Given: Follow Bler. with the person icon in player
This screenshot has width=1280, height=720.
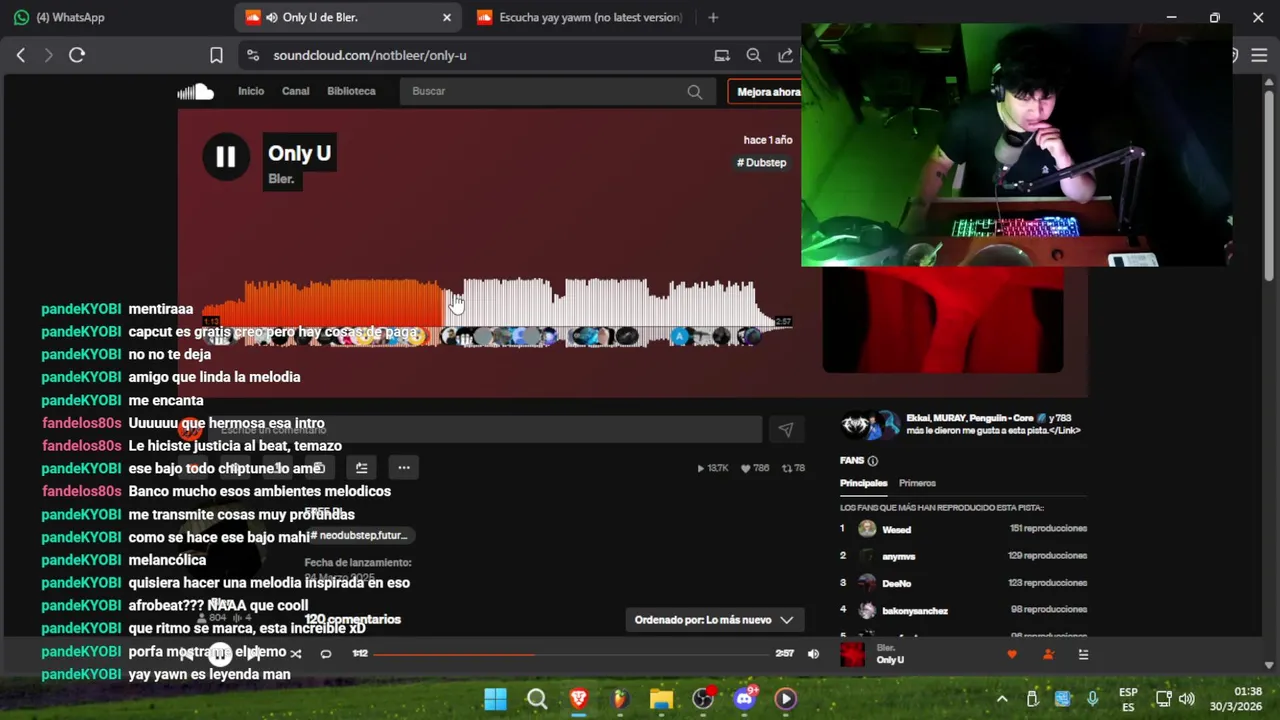Looking at the screenshot, I should (1048, 655).
